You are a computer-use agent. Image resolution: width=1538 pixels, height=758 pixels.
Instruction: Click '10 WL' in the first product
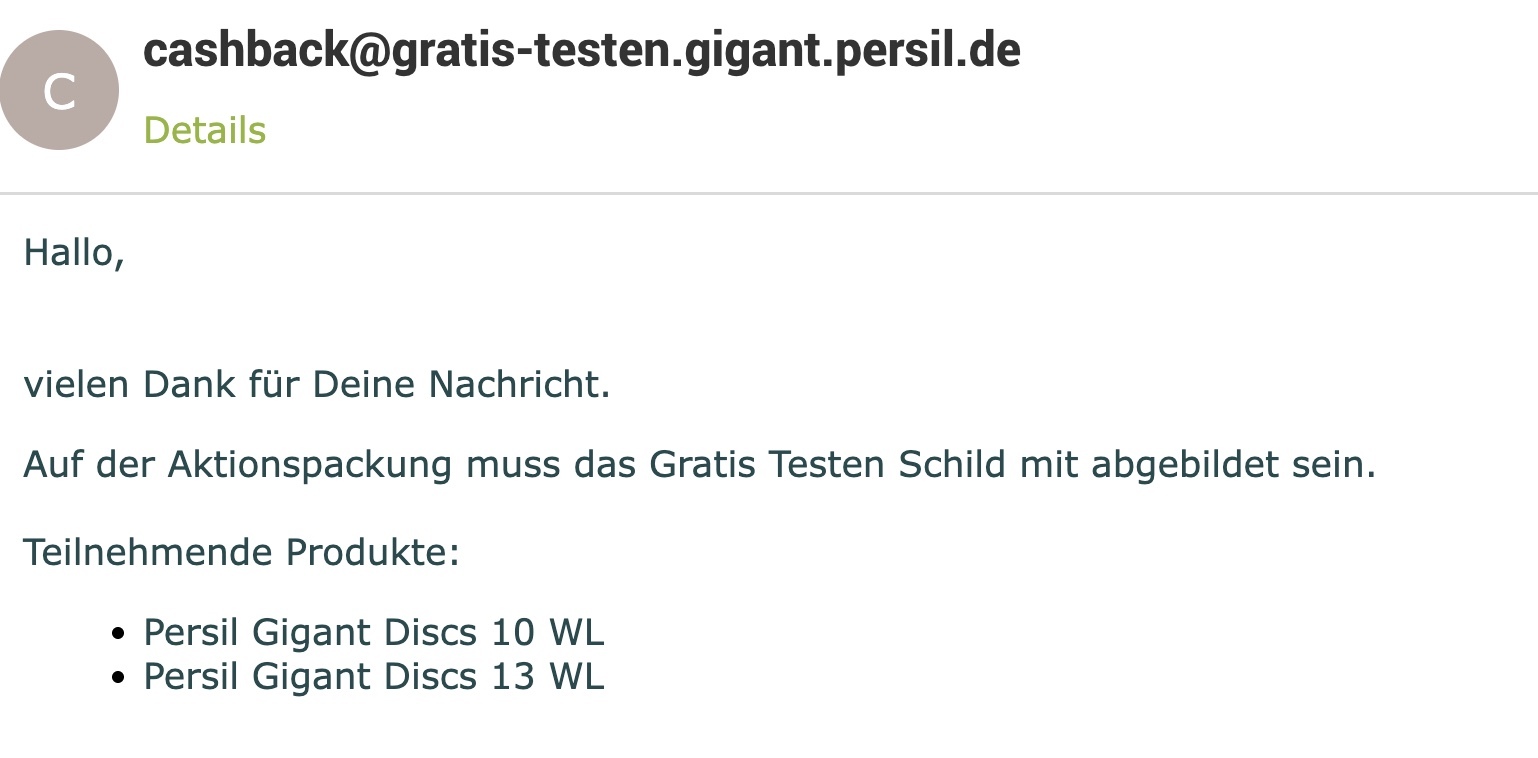(547, 633)
